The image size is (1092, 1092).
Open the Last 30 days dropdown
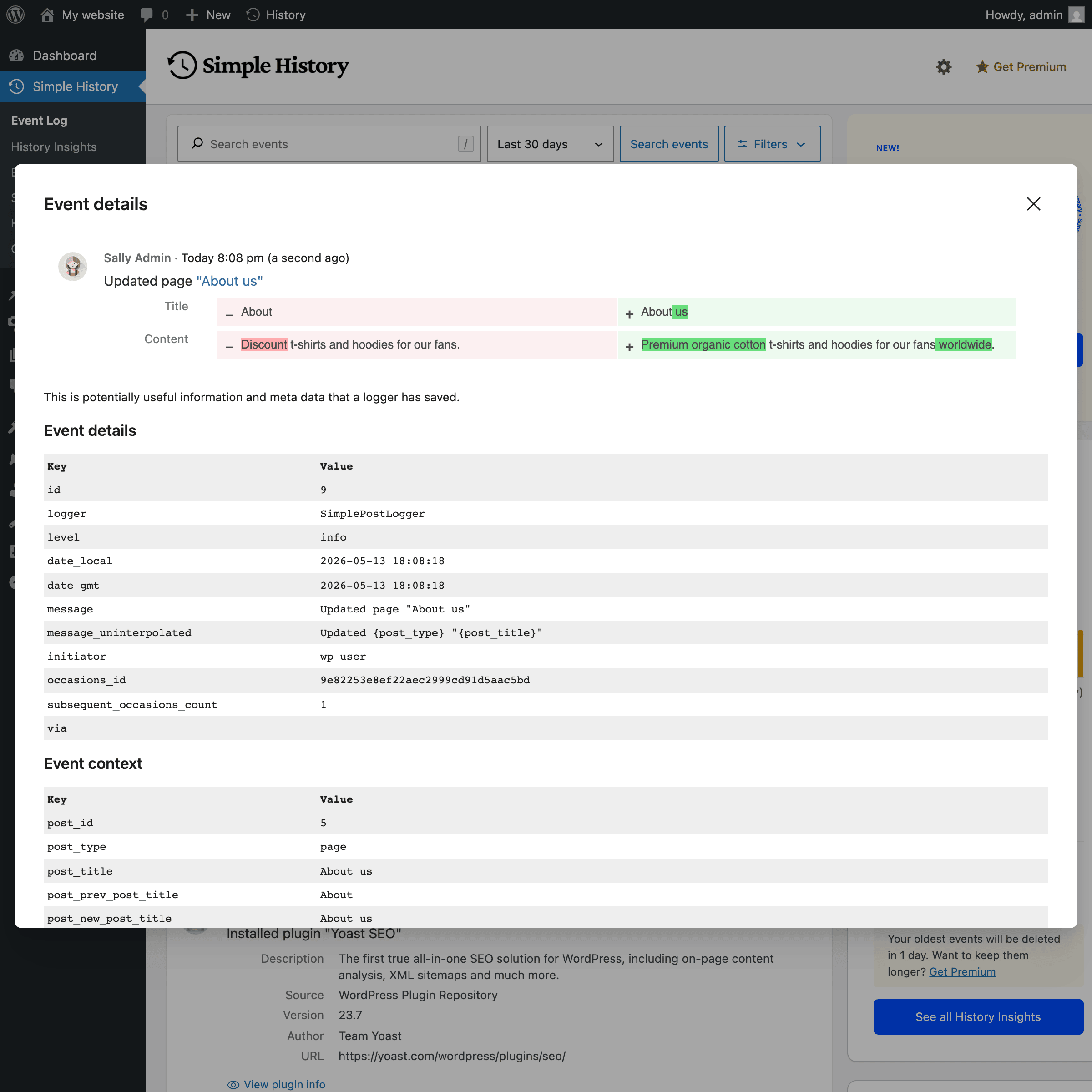coord(550,144)
